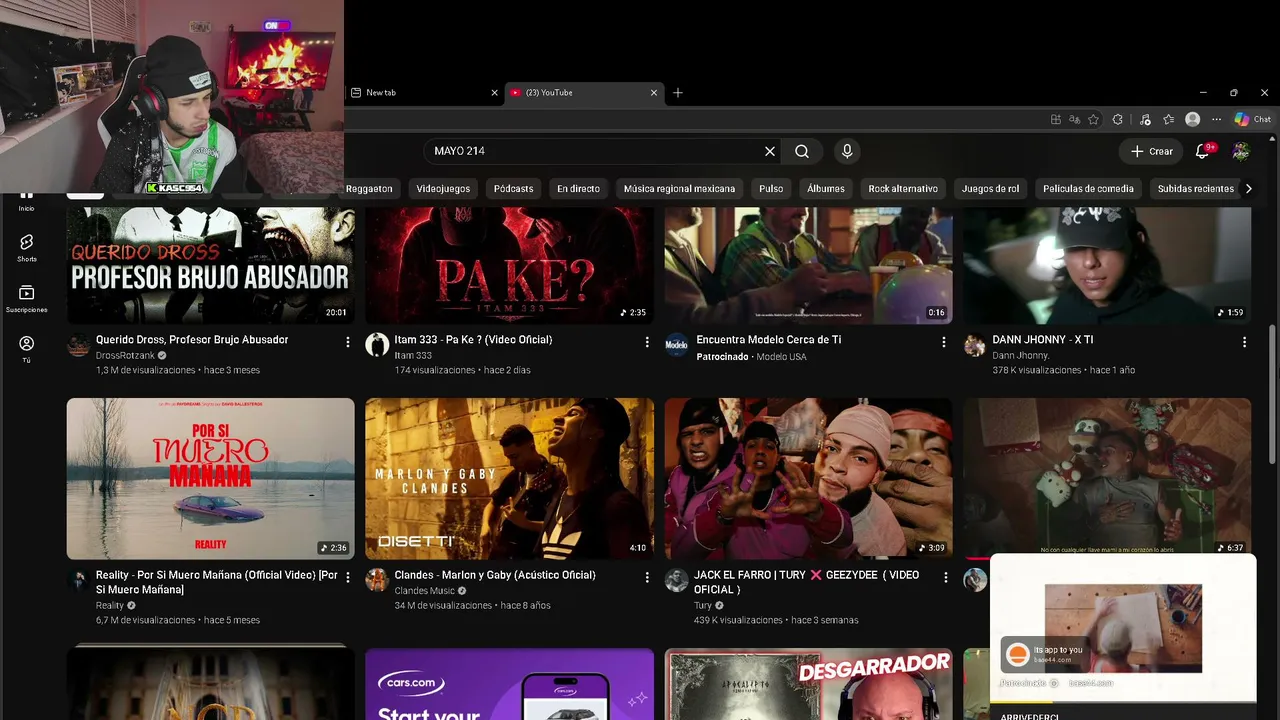Viewport: 1280px width, 720px height.
Task: Select the Álbumes filter chip
Action: 826,188
